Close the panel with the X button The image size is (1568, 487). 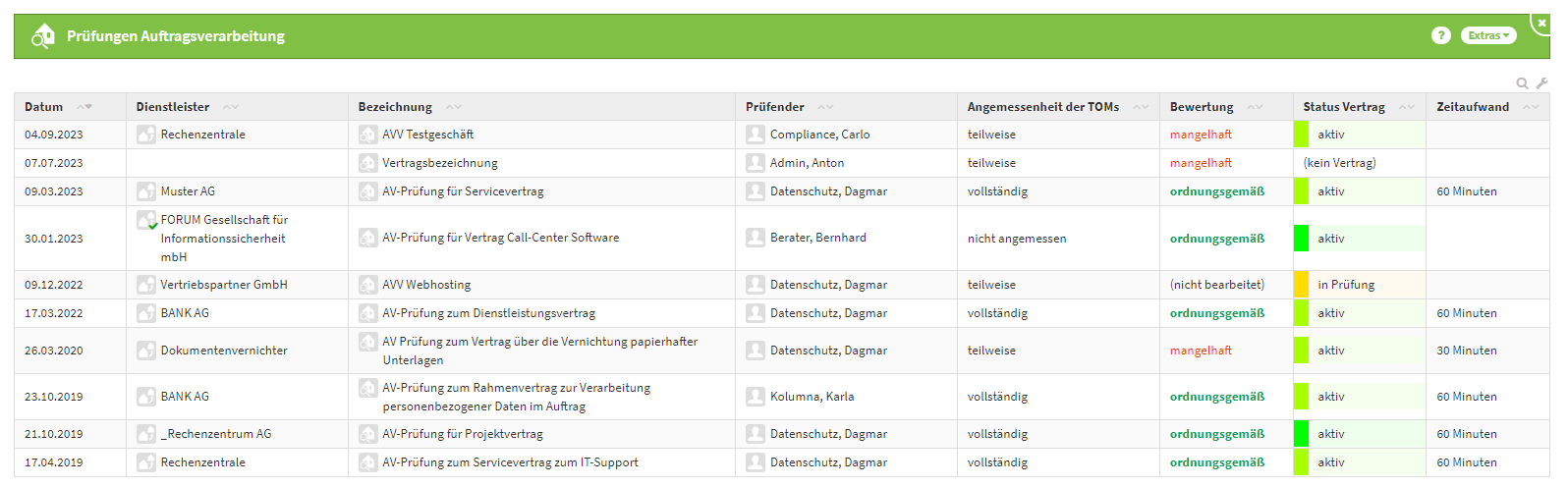[x=1541, y=23]
